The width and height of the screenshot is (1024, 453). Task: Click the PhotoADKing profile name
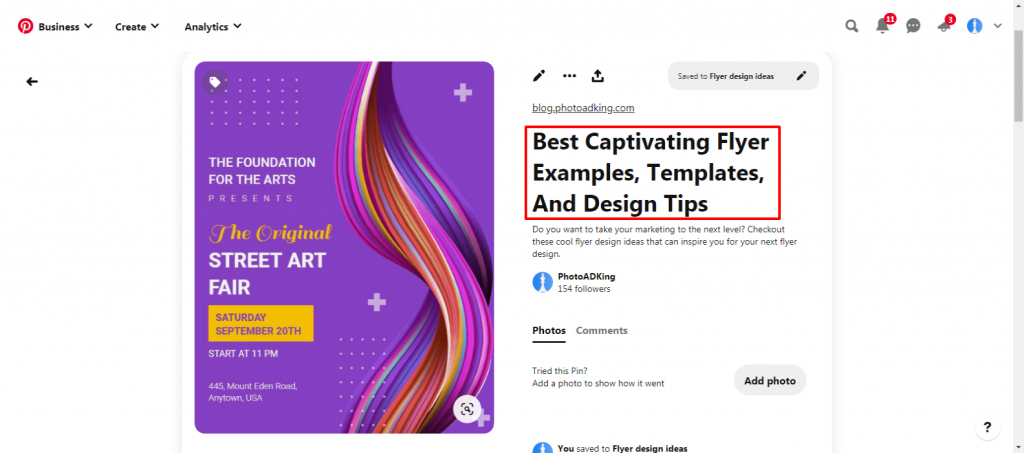(x=586, y=276)
